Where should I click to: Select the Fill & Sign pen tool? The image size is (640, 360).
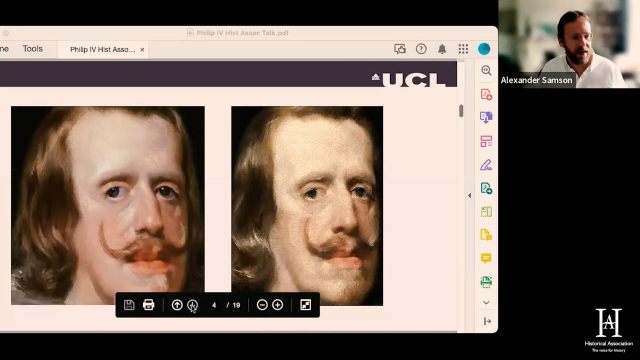point(486,165)
